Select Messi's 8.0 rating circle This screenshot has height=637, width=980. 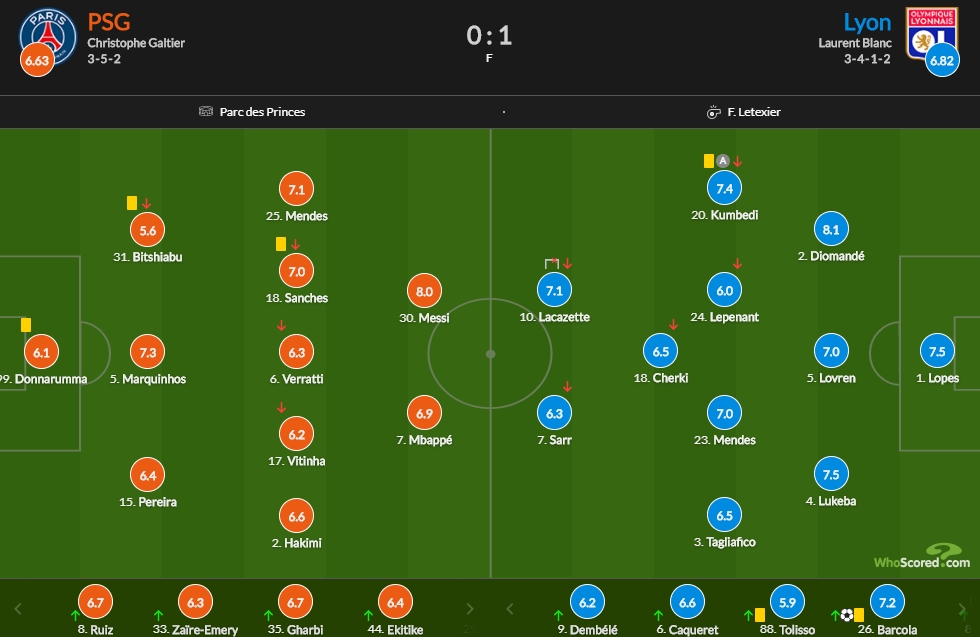424,292
